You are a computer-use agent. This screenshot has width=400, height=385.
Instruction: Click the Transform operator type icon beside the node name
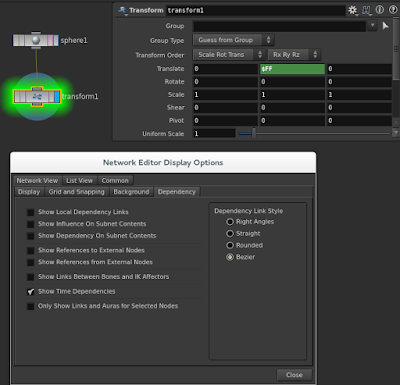pos(123,10)
